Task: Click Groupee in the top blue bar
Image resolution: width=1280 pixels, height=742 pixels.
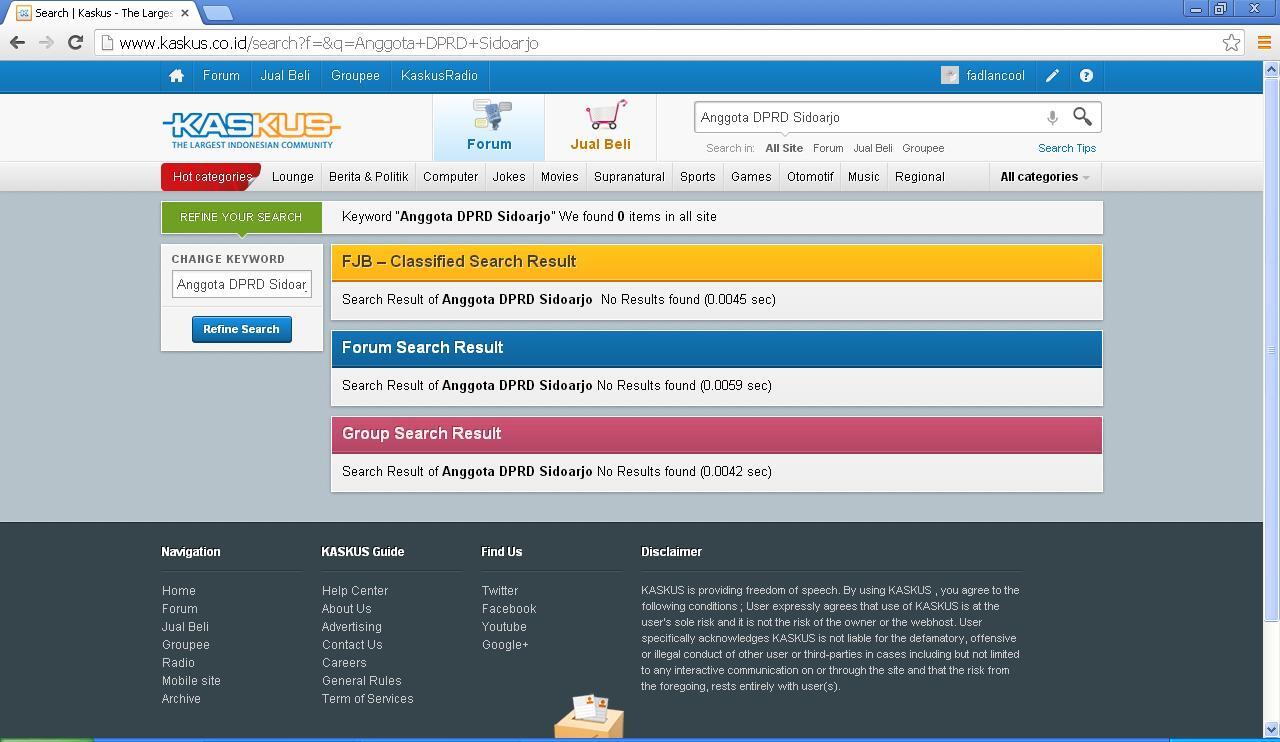Action: pyautogui.click(x=355, y=76)
